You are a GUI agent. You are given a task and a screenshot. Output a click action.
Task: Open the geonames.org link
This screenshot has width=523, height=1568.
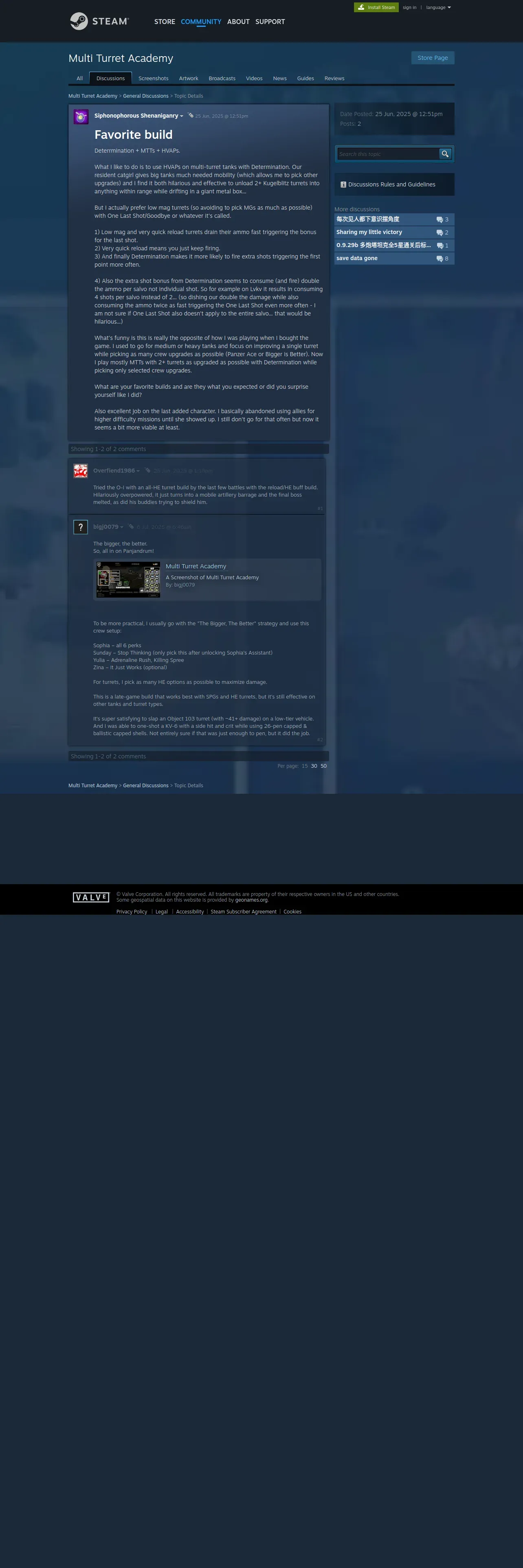coord(251,900)
